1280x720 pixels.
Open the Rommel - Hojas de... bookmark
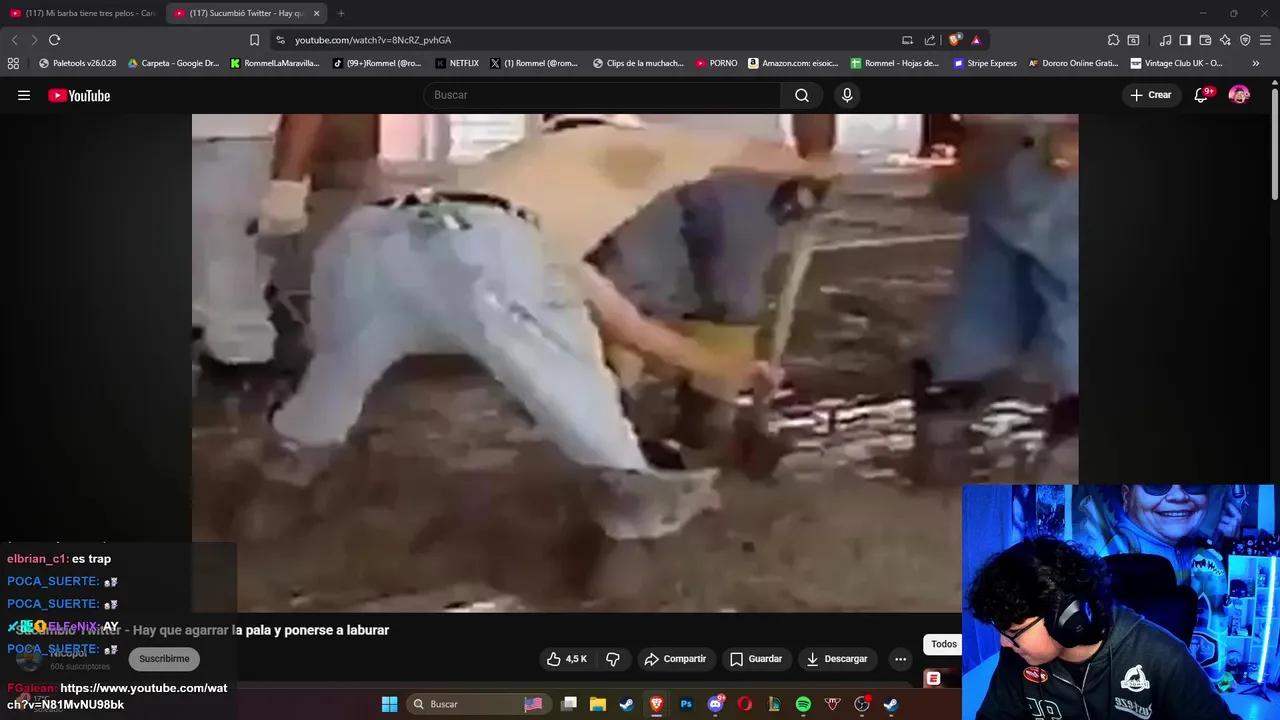click(x=895, y=63)
